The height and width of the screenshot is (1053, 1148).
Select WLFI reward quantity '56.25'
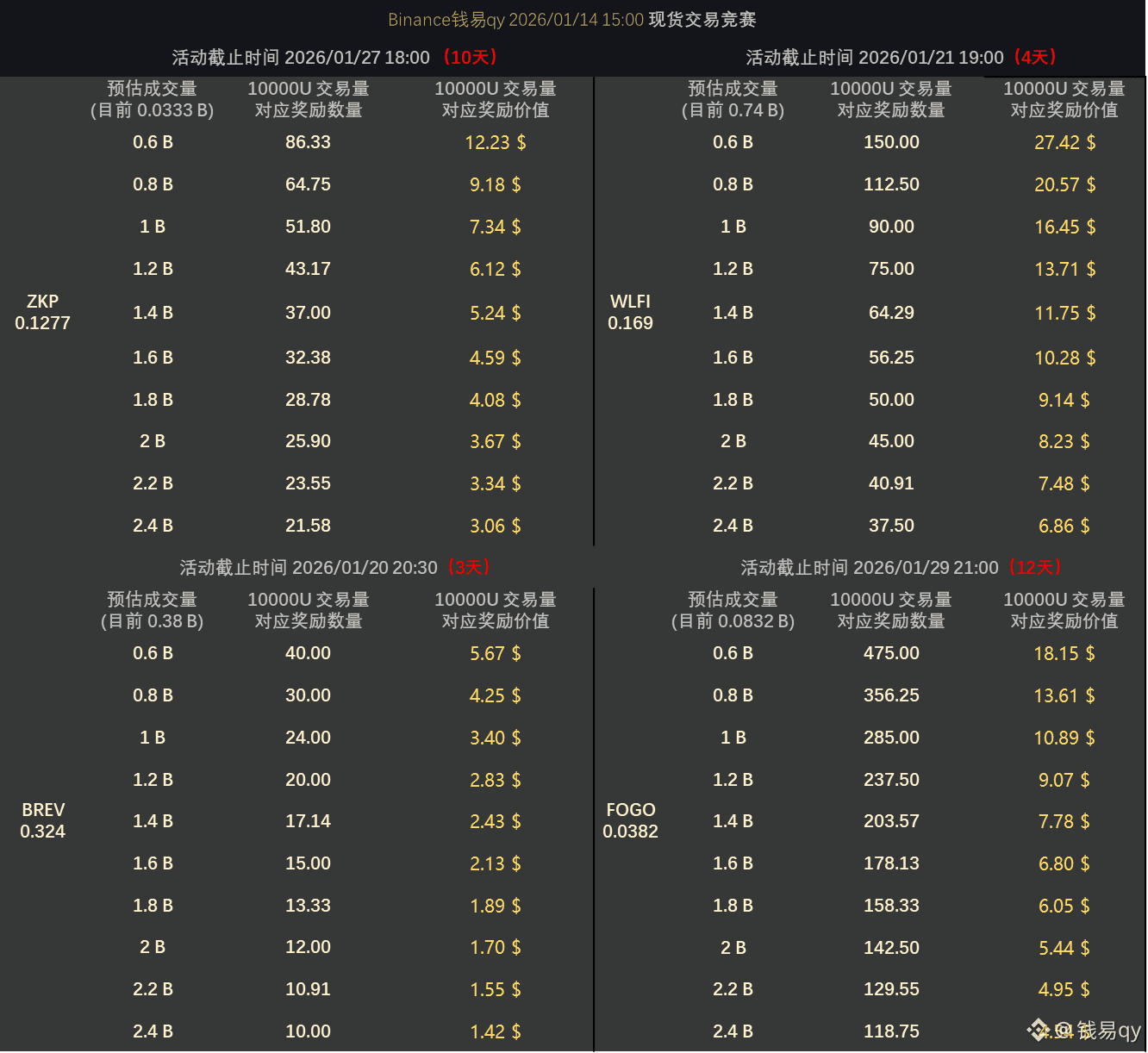(891, 358)
